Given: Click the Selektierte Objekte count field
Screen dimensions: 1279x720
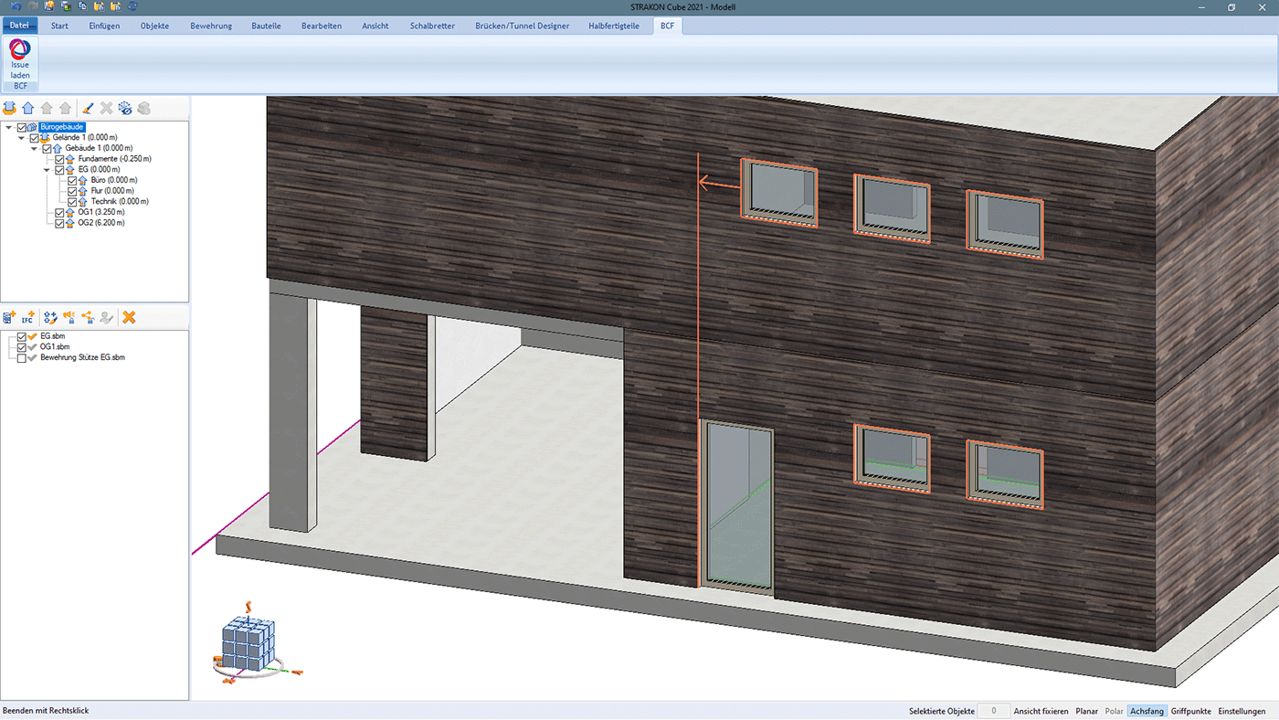Looking at the screenshot, I should (993, 711).
